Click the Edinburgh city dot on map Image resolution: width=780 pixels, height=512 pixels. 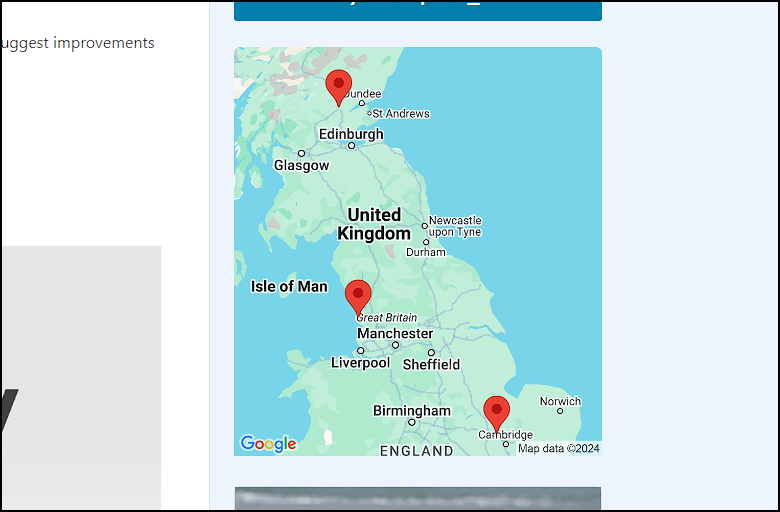coord(351,146)
